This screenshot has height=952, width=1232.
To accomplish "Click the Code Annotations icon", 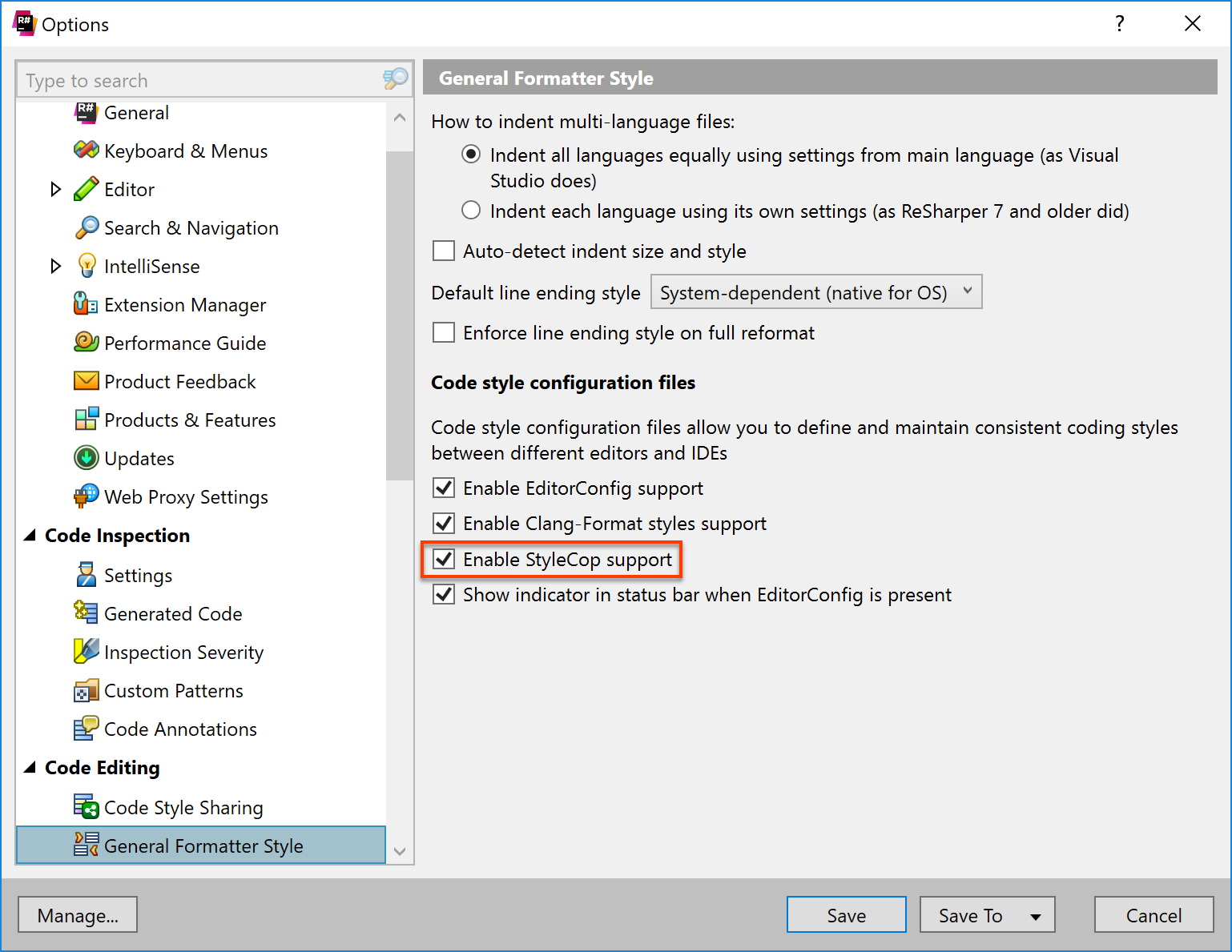I will click(87, 729).
